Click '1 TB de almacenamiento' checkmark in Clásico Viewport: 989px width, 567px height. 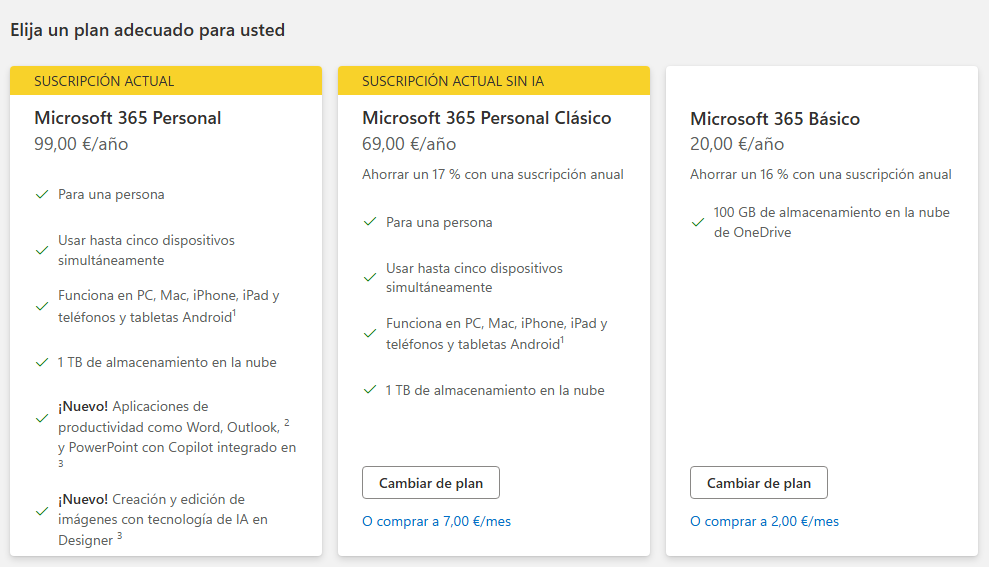point(370,390)
